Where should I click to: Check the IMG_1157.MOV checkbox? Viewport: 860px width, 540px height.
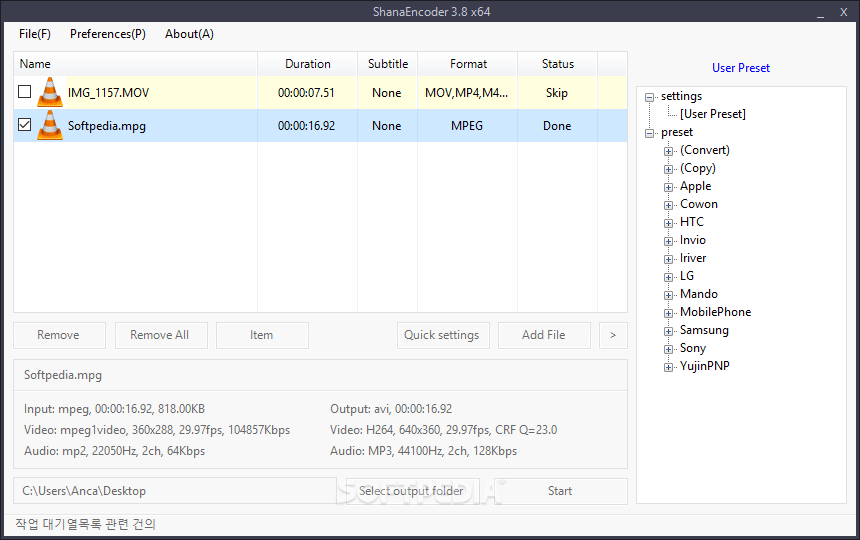[24, 92]
